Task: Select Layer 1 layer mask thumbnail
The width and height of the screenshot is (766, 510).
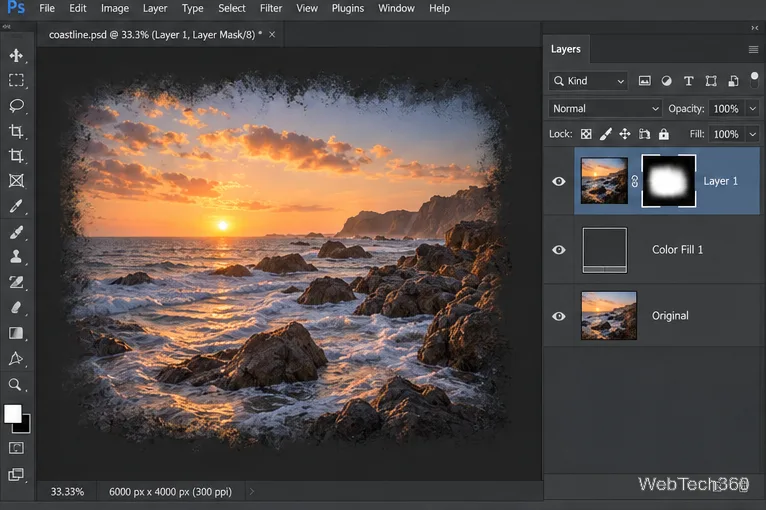Action: point(669,181)
